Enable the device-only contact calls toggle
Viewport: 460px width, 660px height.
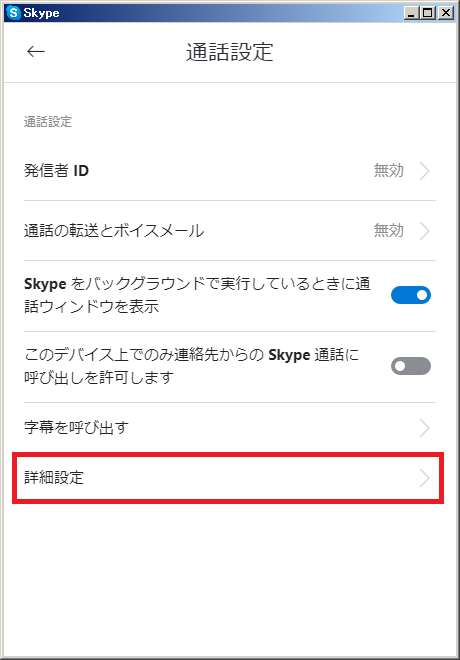[411, 366]
